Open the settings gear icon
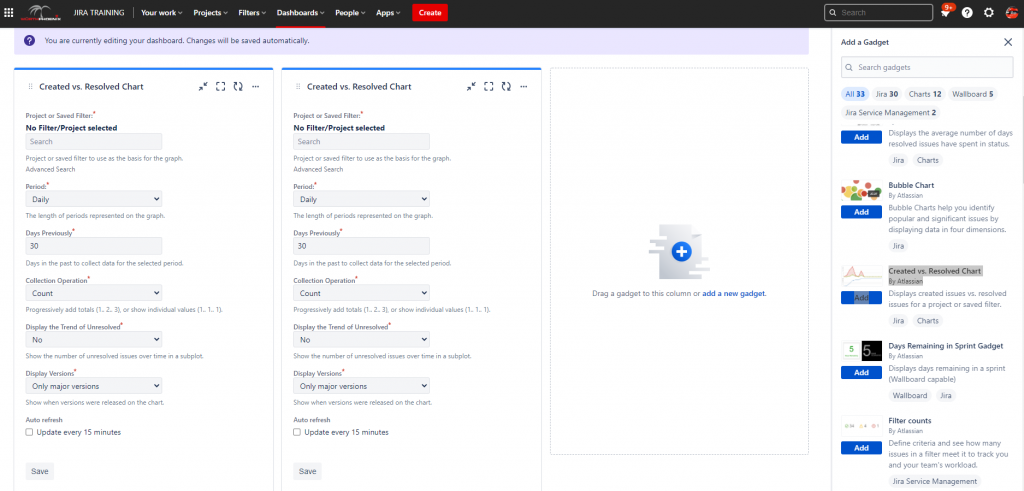The height and width of the screenshot is (491, 1024). [x=989, y=12]
